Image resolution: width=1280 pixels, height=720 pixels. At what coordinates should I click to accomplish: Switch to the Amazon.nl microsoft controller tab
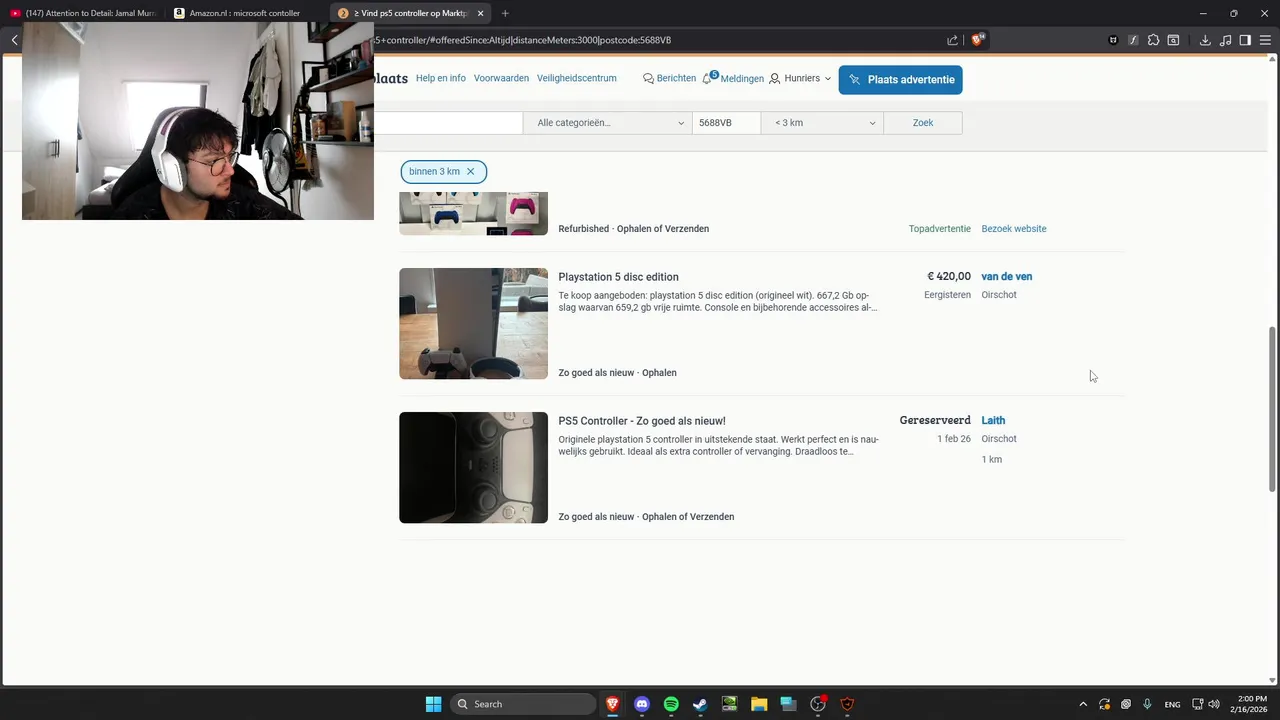click(x=245, y=13)
